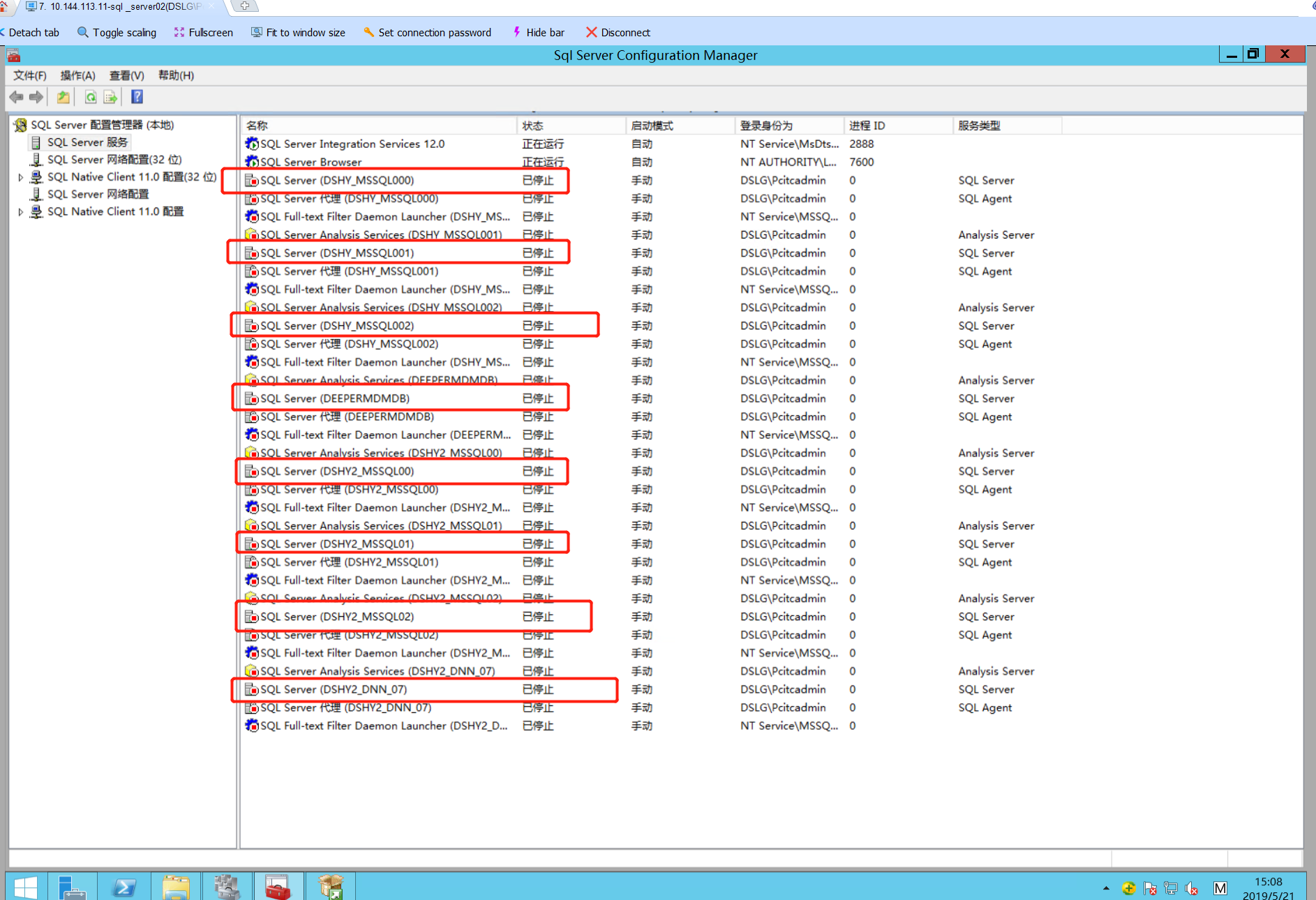The width and height of the screenshot is (1316, 900).
Task: Click the Full-text Filter Daemon Launcher (DEEPERM...) icon
Action: [x=252, y=435]
